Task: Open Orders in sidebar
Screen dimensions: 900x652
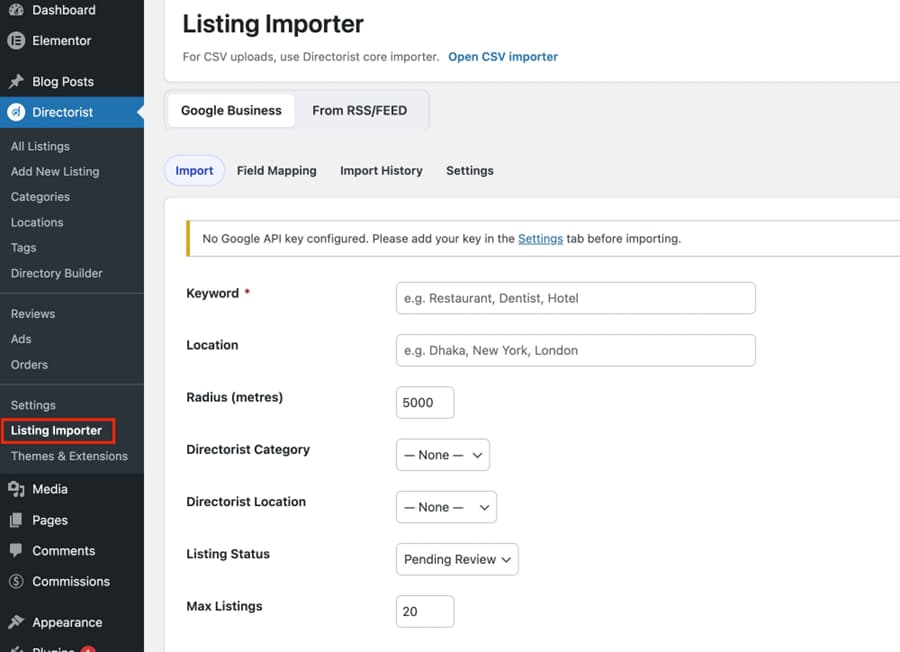Action: [x=29, y=364]
